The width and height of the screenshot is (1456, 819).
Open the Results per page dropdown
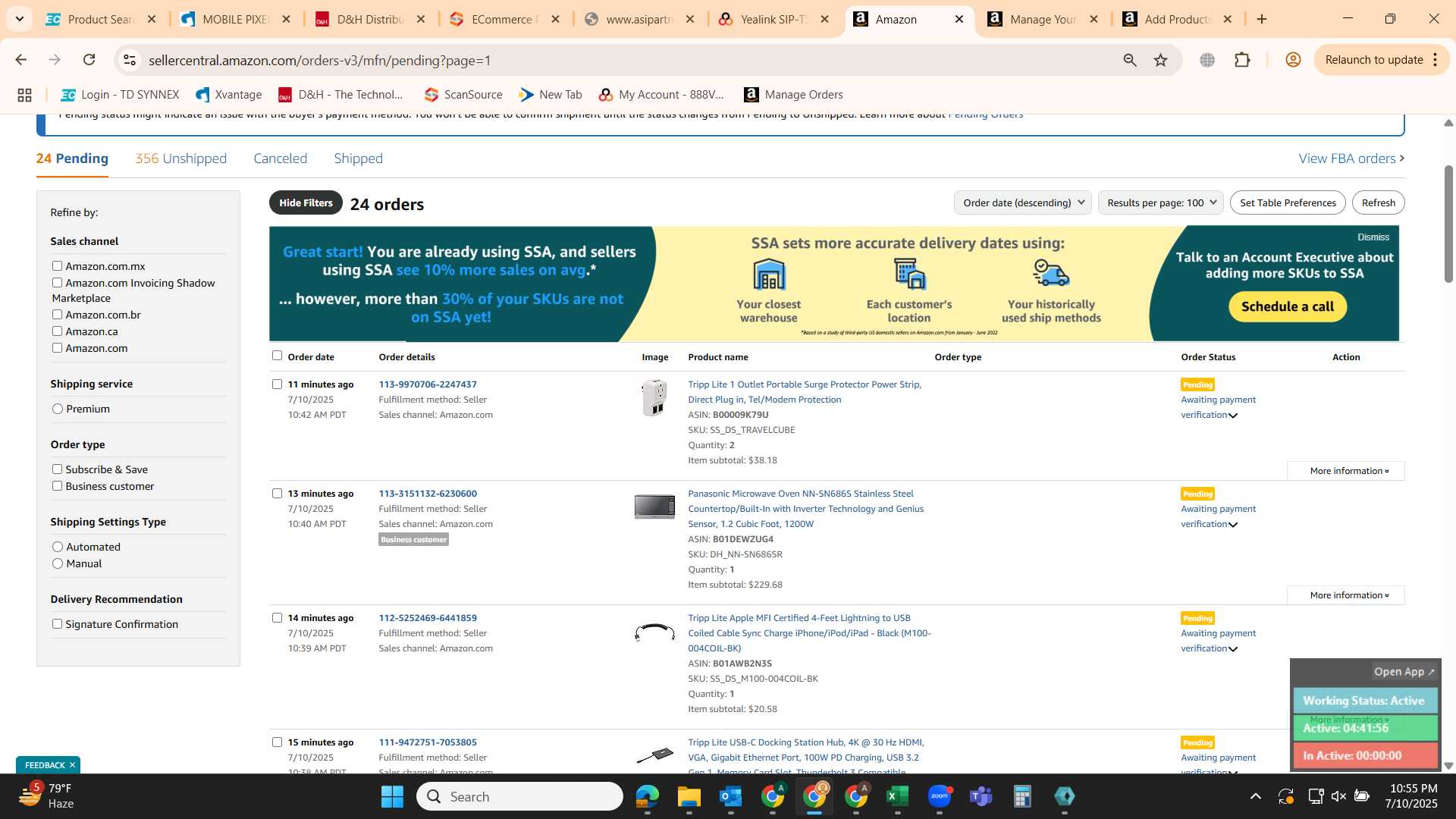click(1160, 202)
